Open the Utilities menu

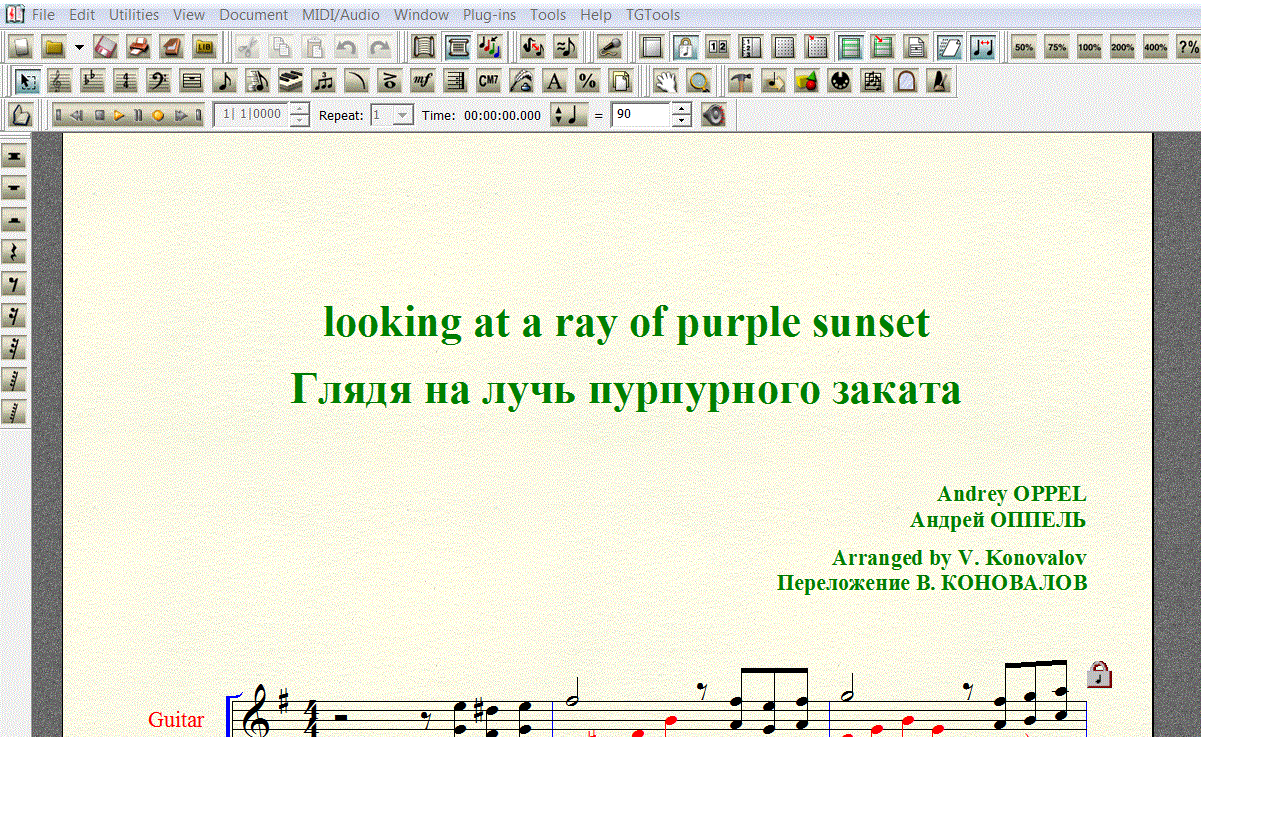click(x=134, y=15)
